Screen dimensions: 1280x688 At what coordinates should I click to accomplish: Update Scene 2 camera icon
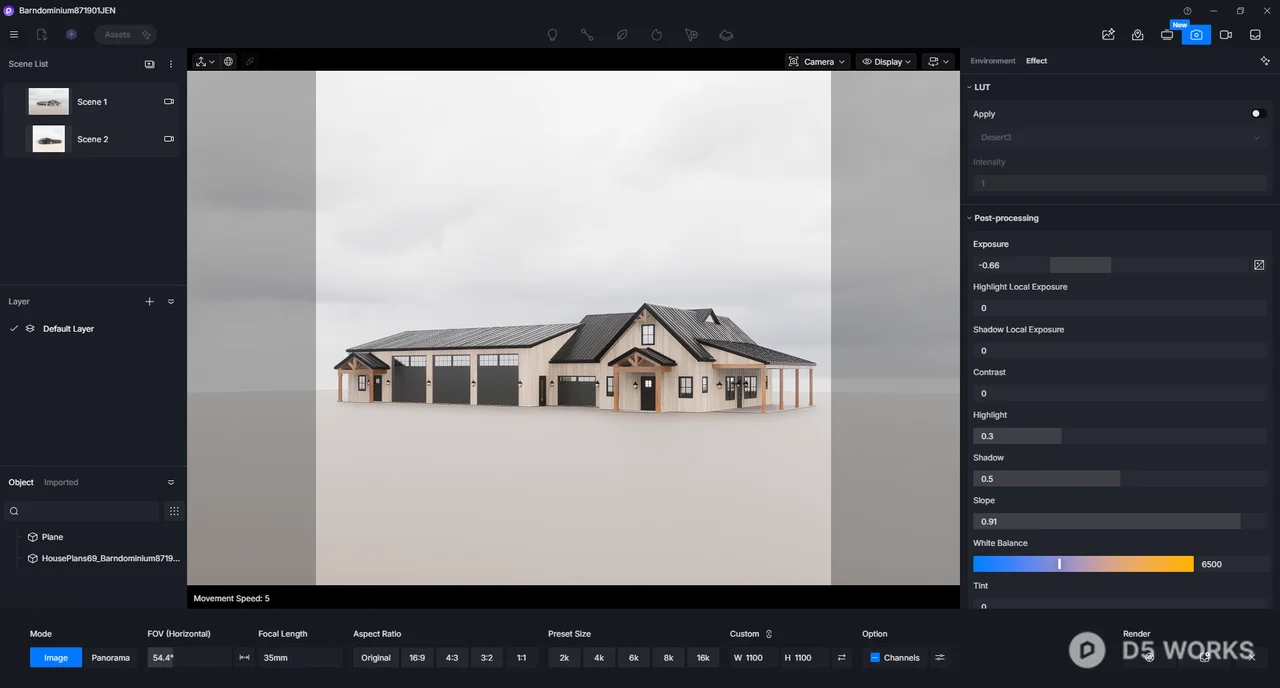[169, 139]
